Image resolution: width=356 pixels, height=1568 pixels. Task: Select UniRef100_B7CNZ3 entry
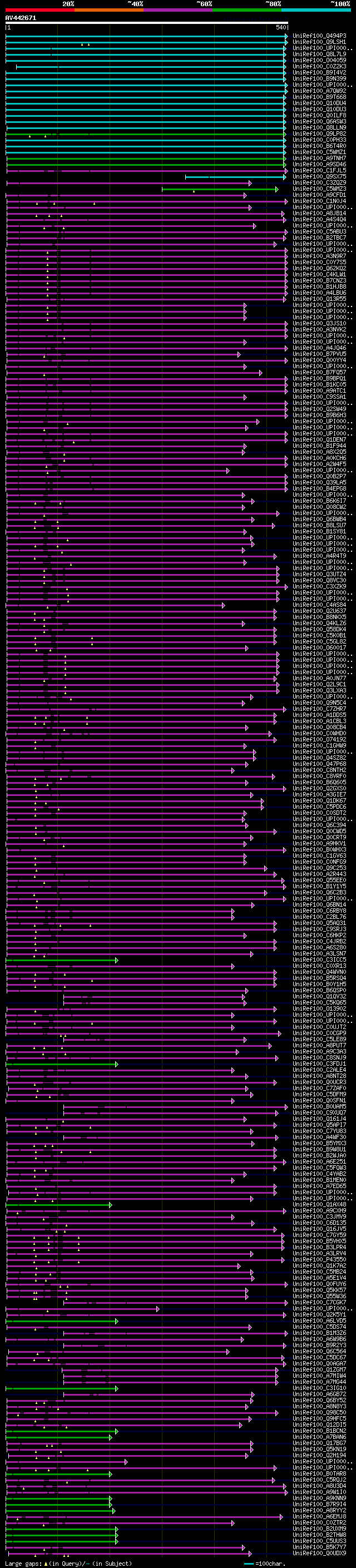tap(319, 280)
